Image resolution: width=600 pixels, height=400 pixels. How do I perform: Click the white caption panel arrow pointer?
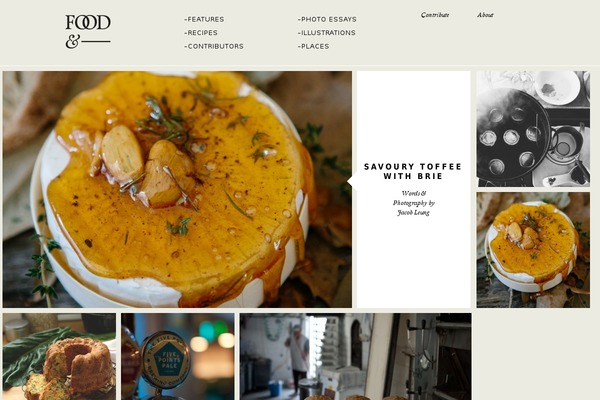(x=352, y=181)
